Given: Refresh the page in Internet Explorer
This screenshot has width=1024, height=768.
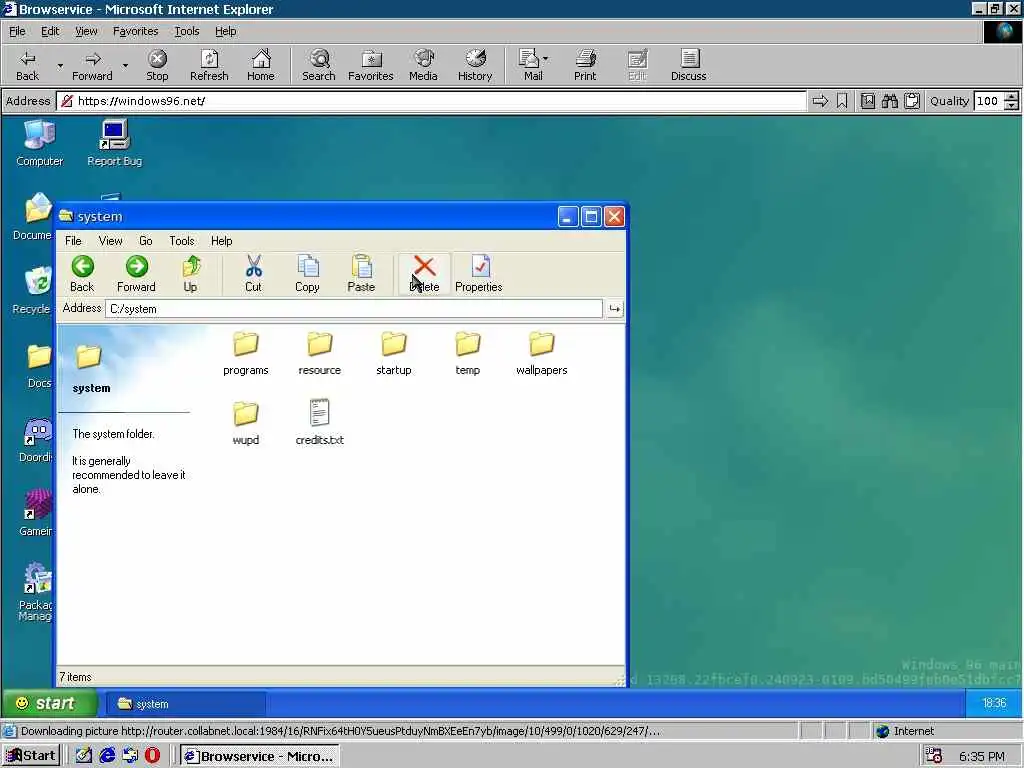Looking at the screenshot, I should tap(209, 65).
